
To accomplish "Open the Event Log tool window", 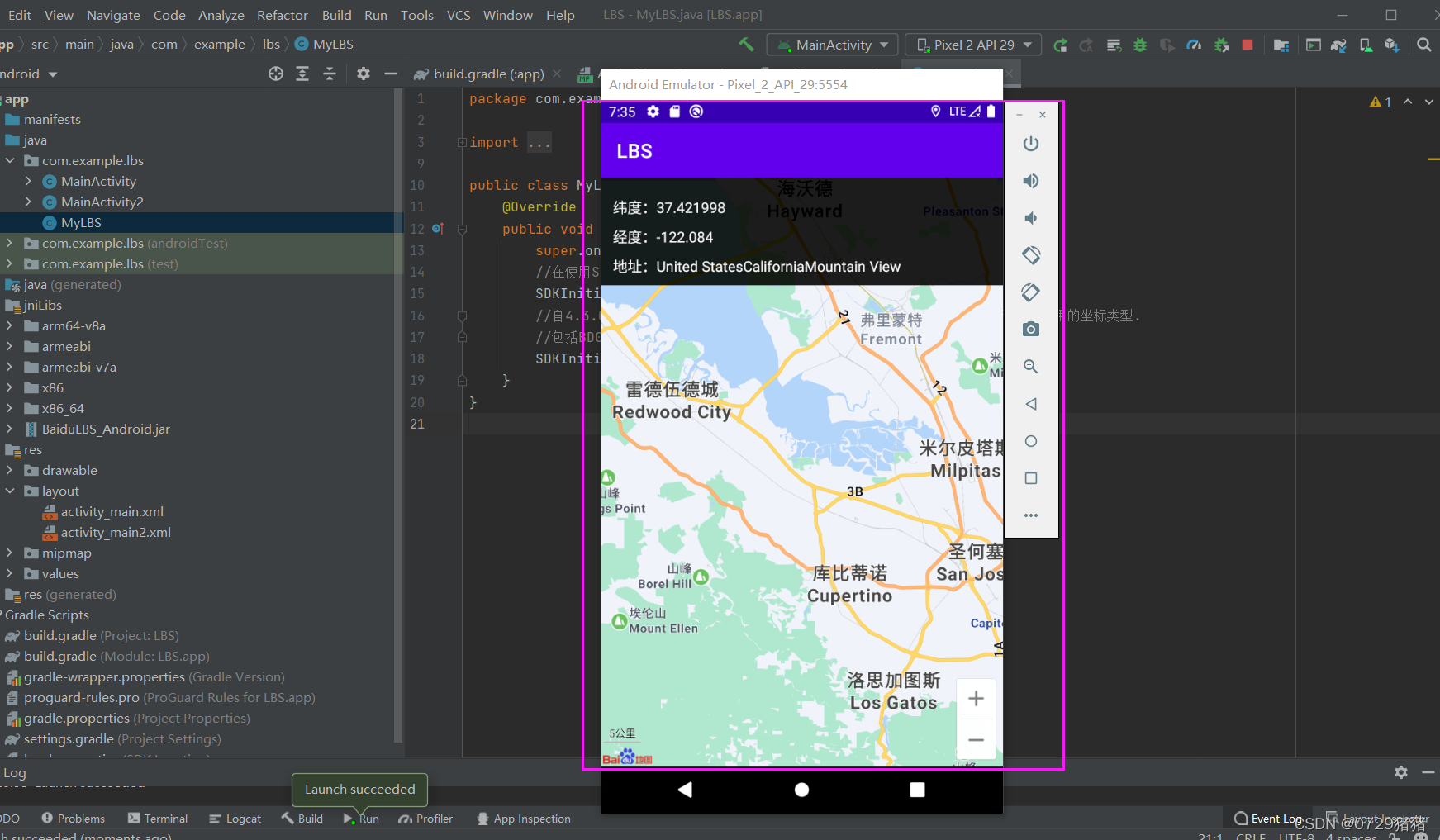I will pyautogui.click(x=1268, y=819).
